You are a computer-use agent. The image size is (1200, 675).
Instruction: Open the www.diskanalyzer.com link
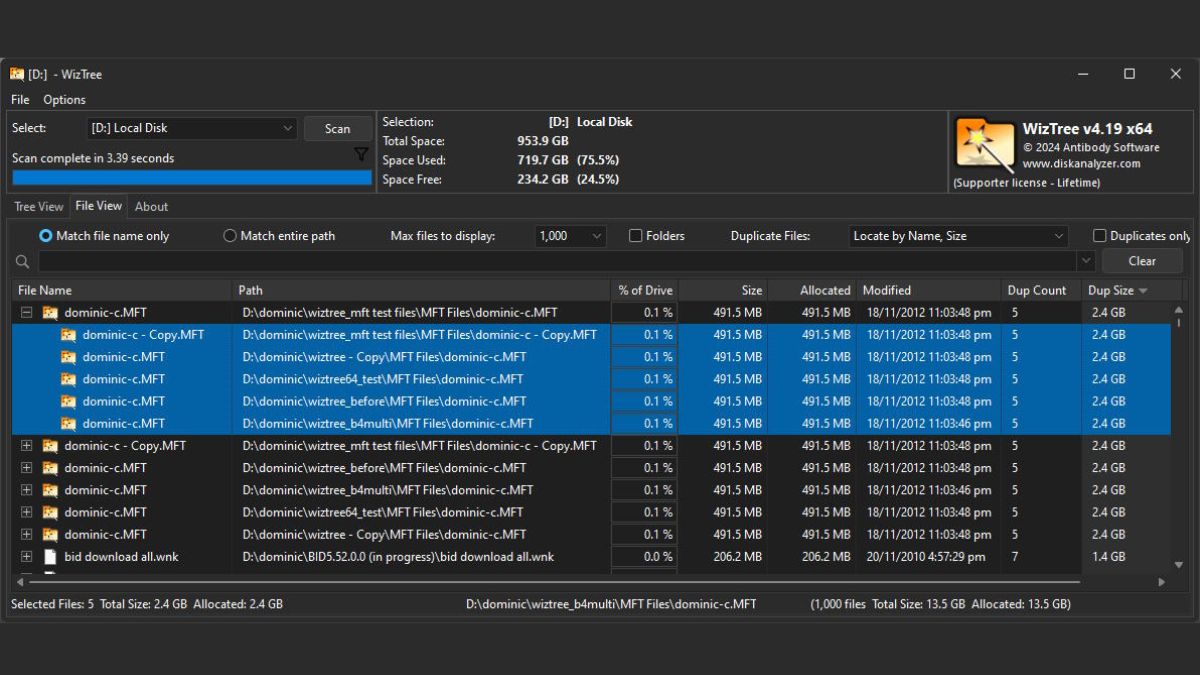pos(1081,163)
